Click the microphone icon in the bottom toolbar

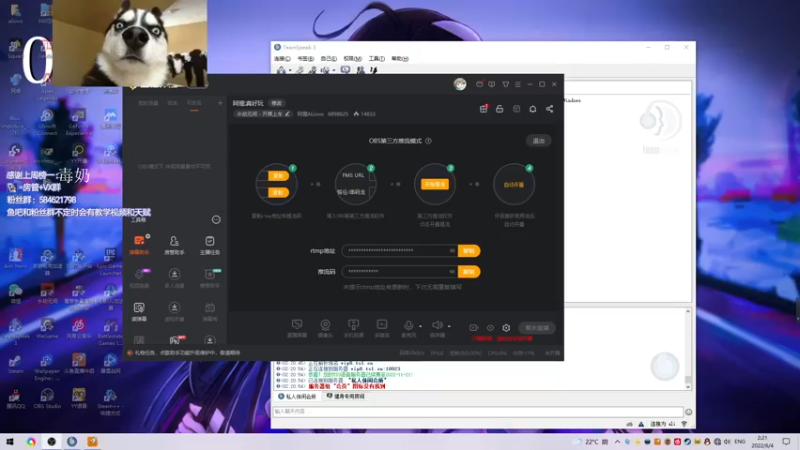pyautogui.click(x=408, y=325)
